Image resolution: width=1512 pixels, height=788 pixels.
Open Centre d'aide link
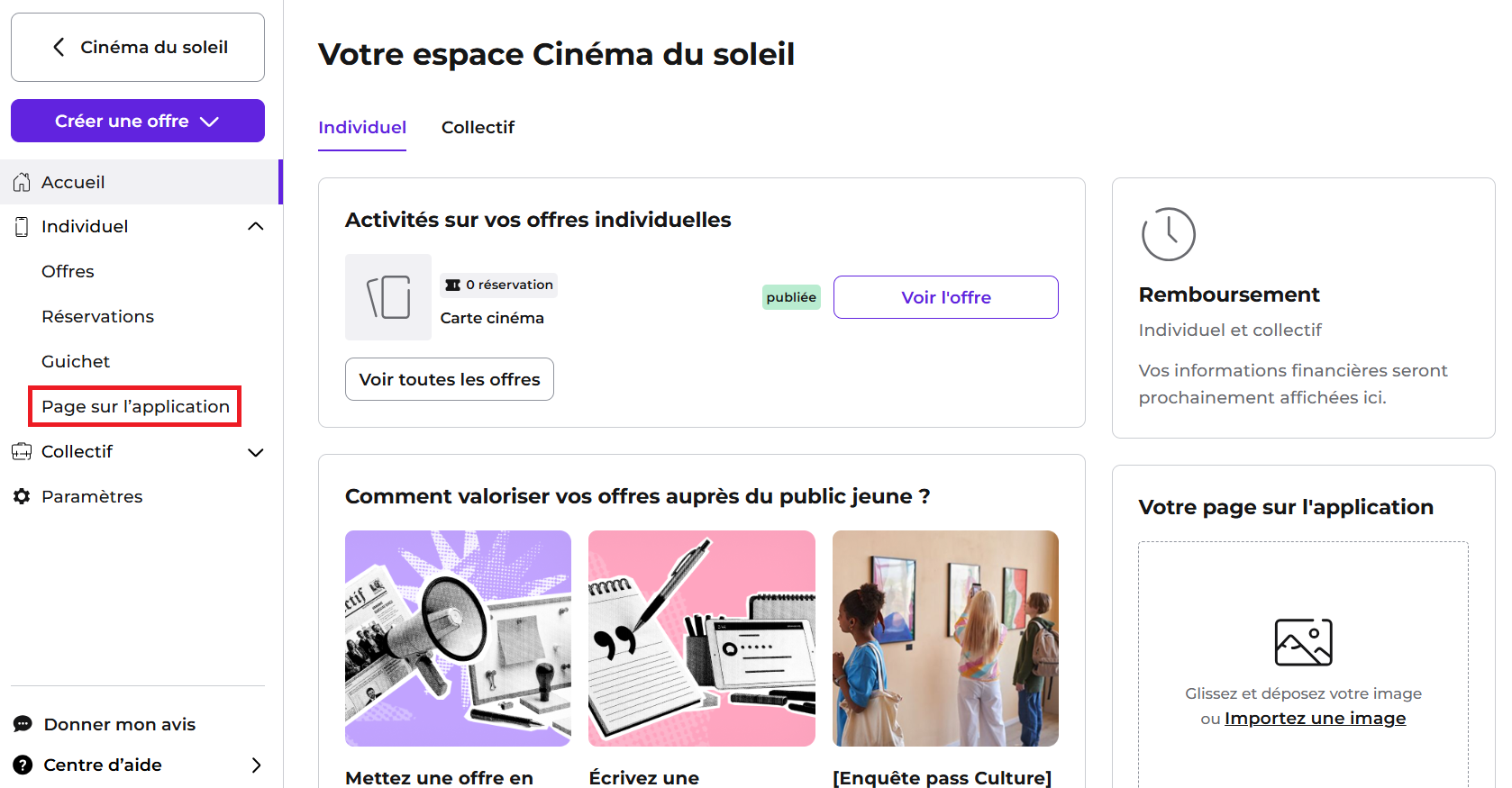pos(103,765)
